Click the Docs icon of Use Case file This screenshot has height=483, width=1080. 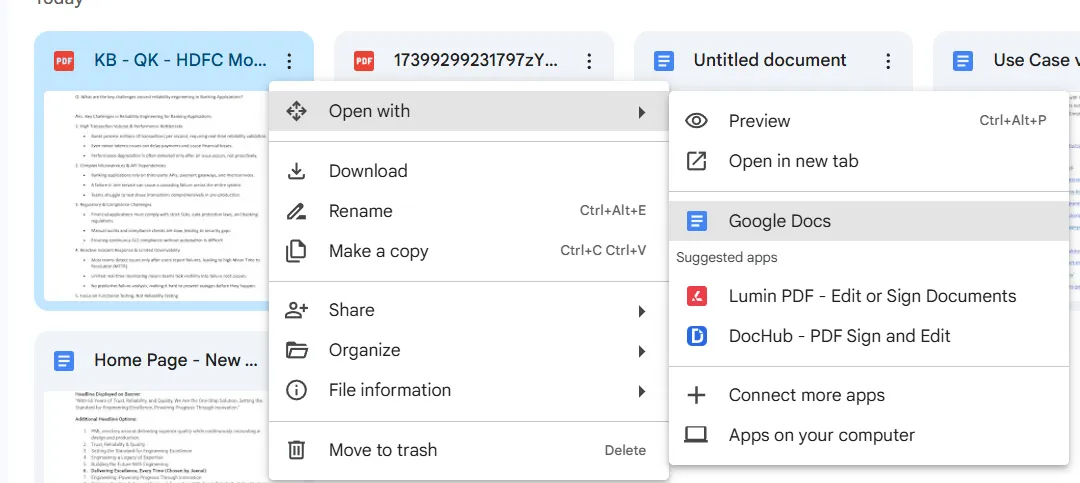[x=963, y=61]
